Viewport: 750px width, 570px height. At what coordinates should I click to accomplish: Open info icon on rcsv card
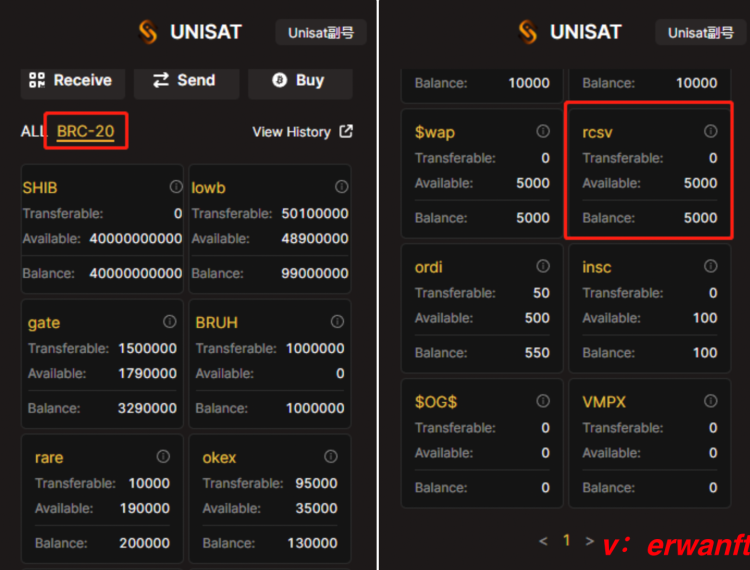711,131
